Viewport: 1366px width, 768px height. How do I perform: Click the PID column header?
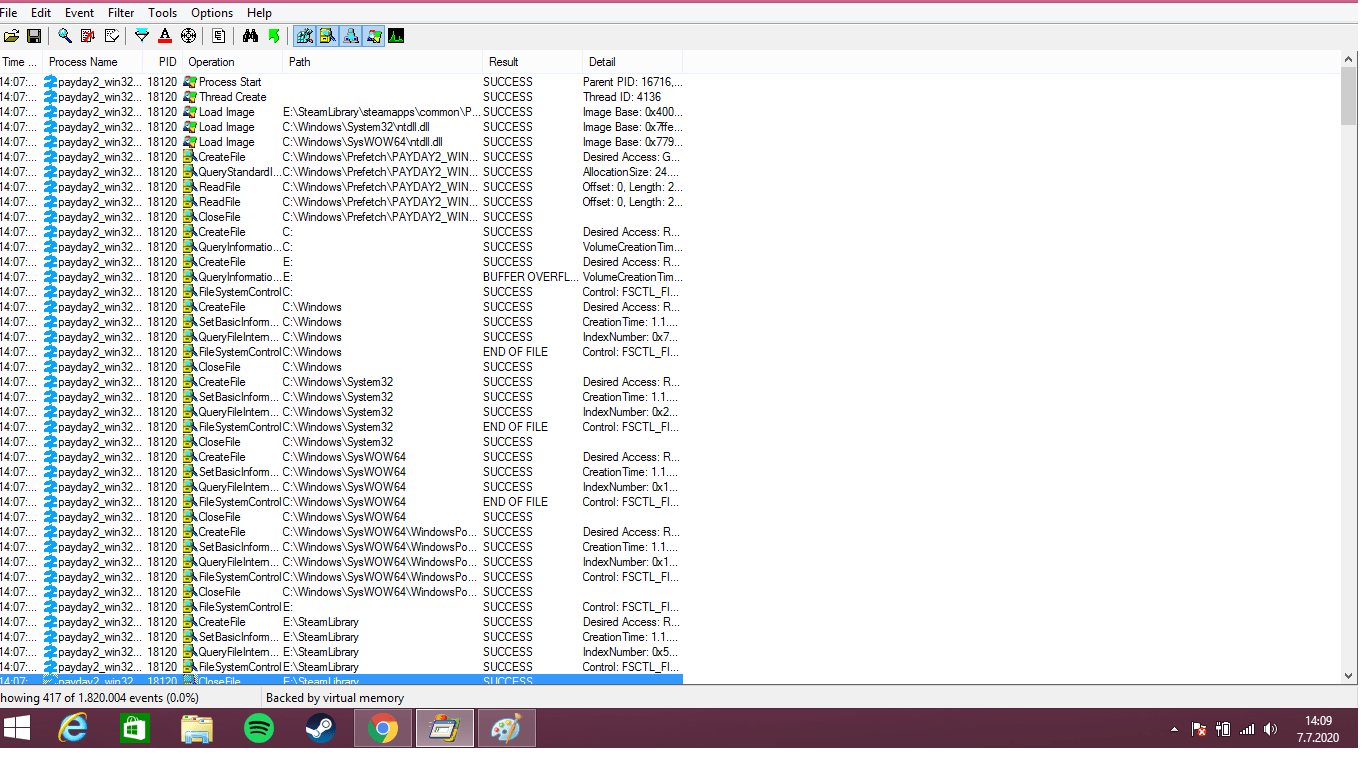(163, 62)
